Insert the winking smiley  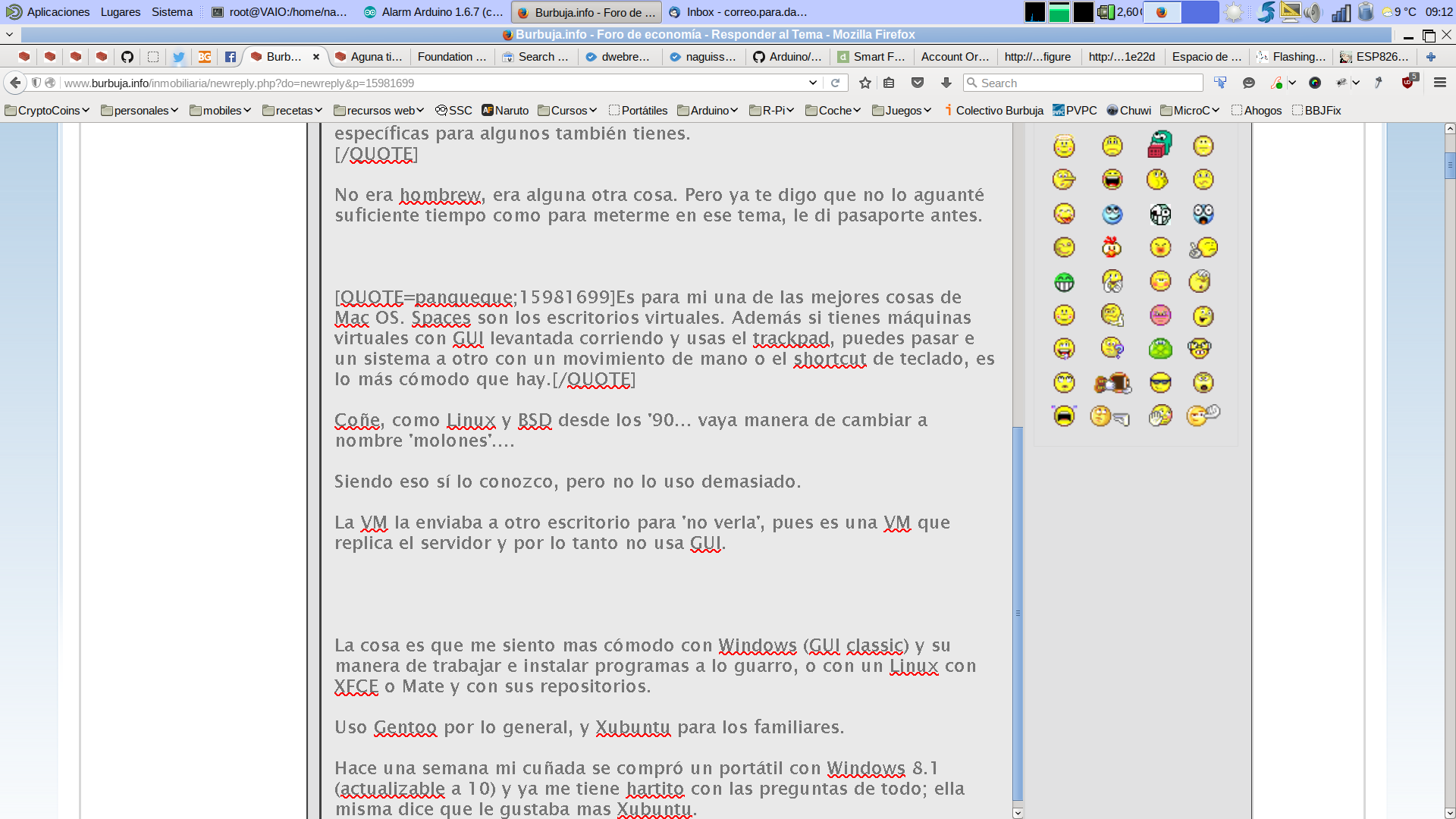1064,247
